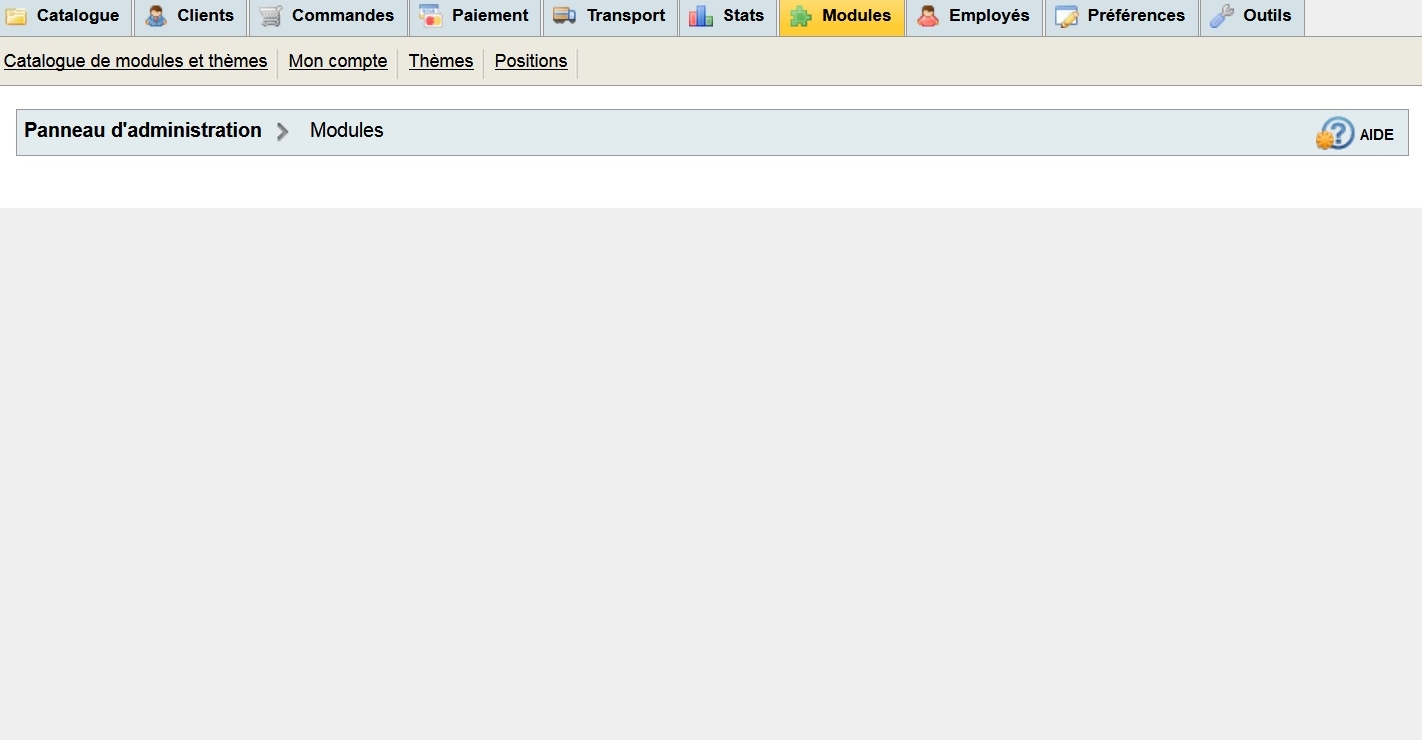Click the AIDE help label

click(x=1376, y=135)
